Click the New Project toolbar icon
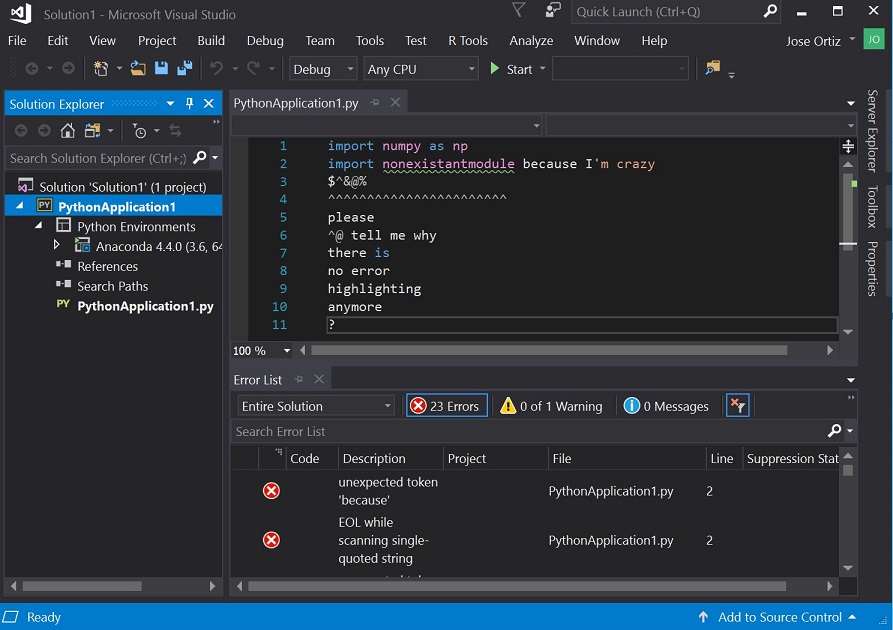The image size is (893, 630). pyautogui.click(x=101, y=69)
